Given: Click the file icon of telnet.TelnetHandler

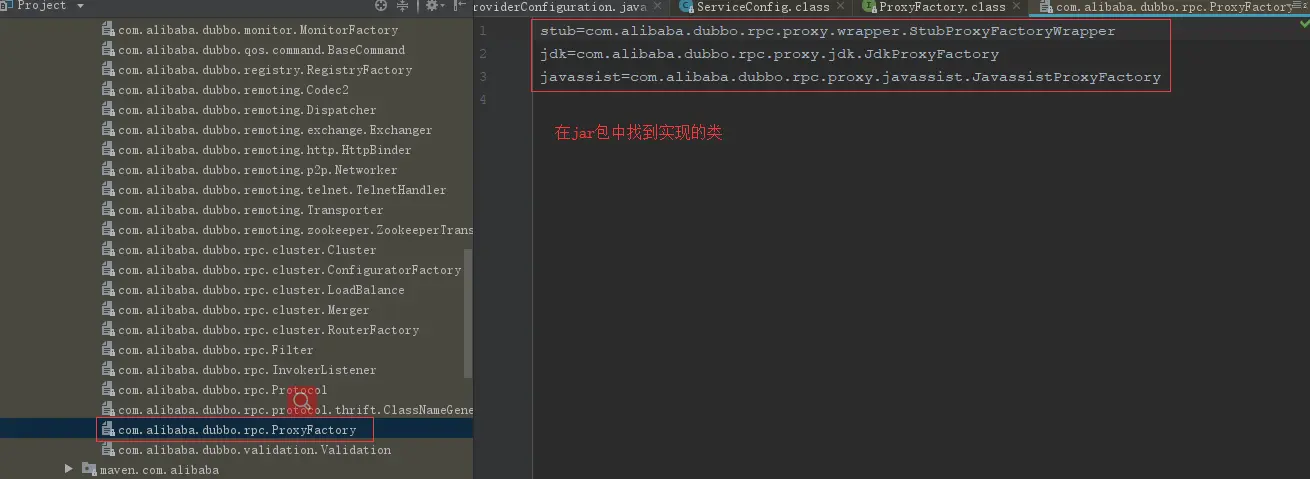Looking at the screenshot, I should (x=108, y=190).
